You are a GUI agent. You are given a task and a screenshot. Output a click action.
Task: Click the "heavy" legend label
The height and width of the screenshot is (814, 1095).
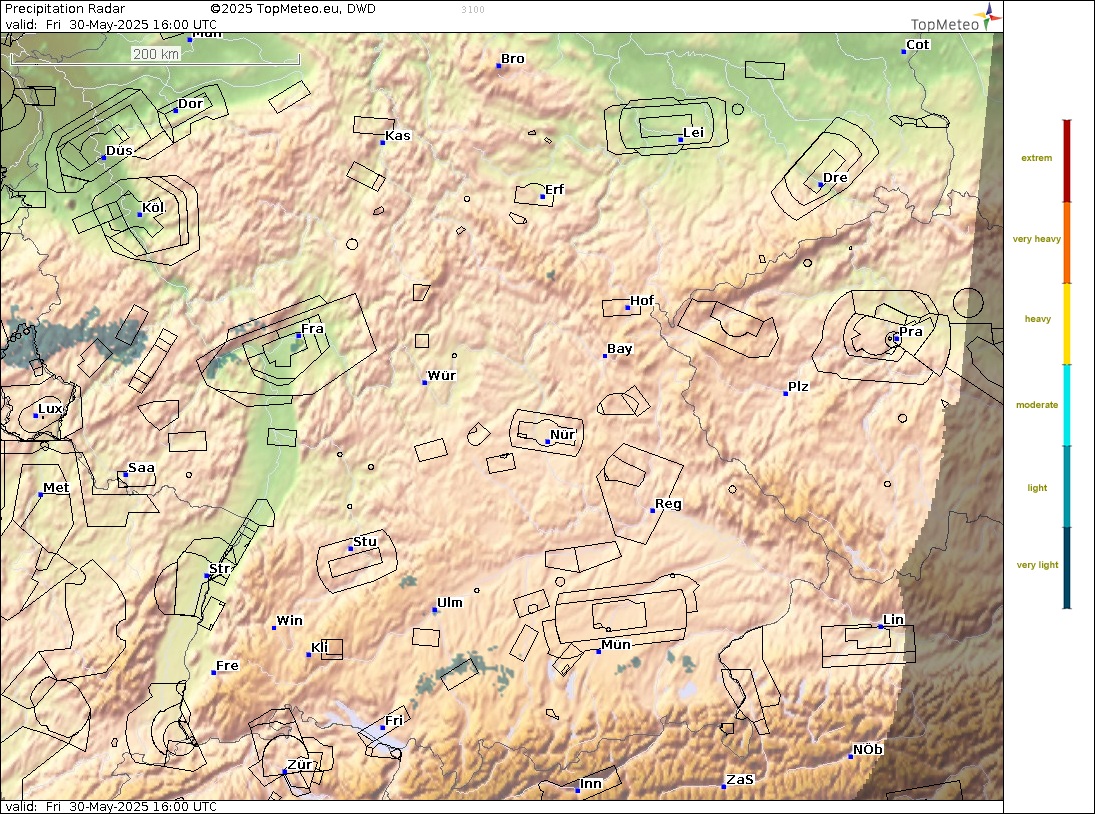[1037, 319]
